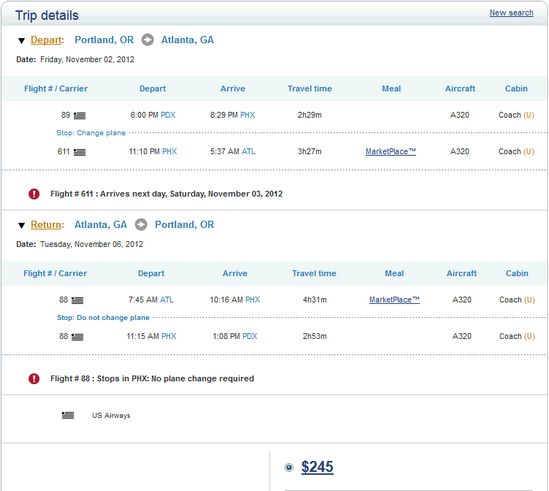Click ATL airport code at 5:37 AM

pos(249,151)
